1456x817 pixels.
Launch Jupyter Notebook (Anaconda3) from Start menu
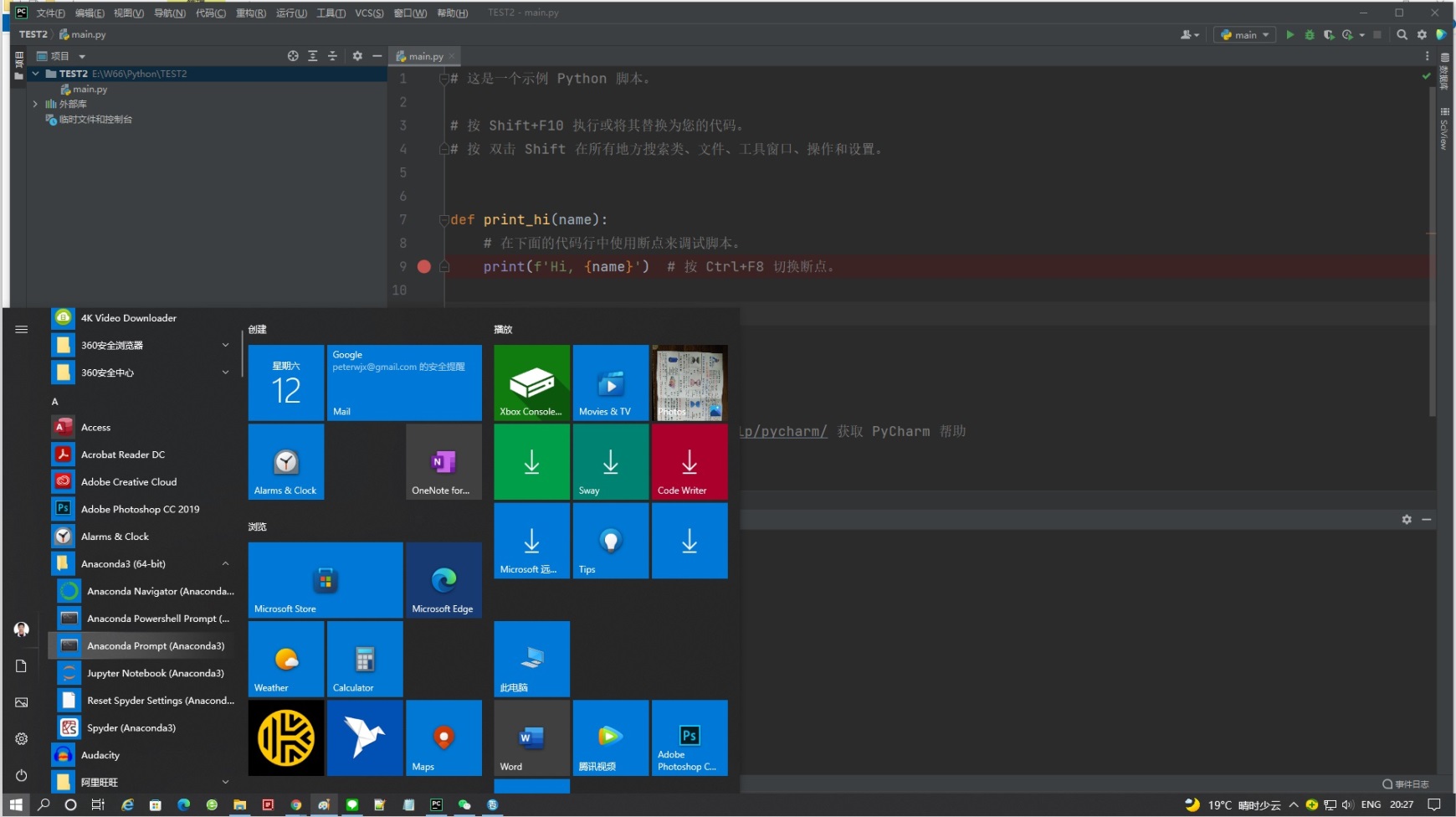[157, 672]
